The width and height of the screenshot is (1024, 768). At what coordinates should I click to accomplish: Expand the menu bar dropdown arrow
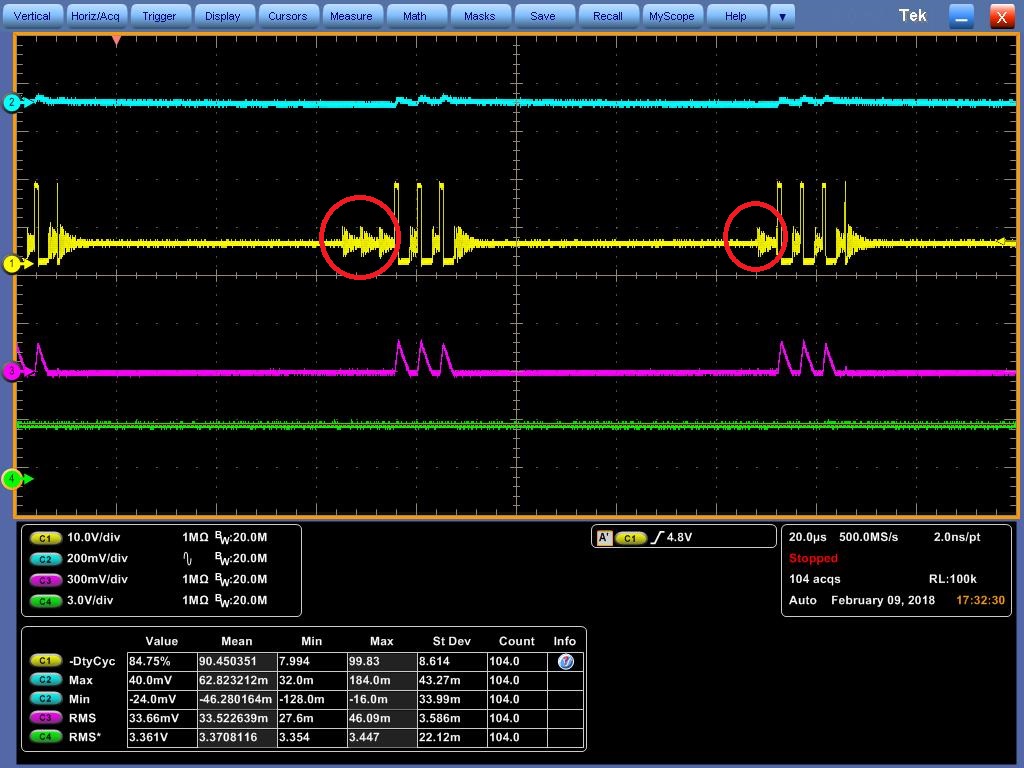(782, 16)
